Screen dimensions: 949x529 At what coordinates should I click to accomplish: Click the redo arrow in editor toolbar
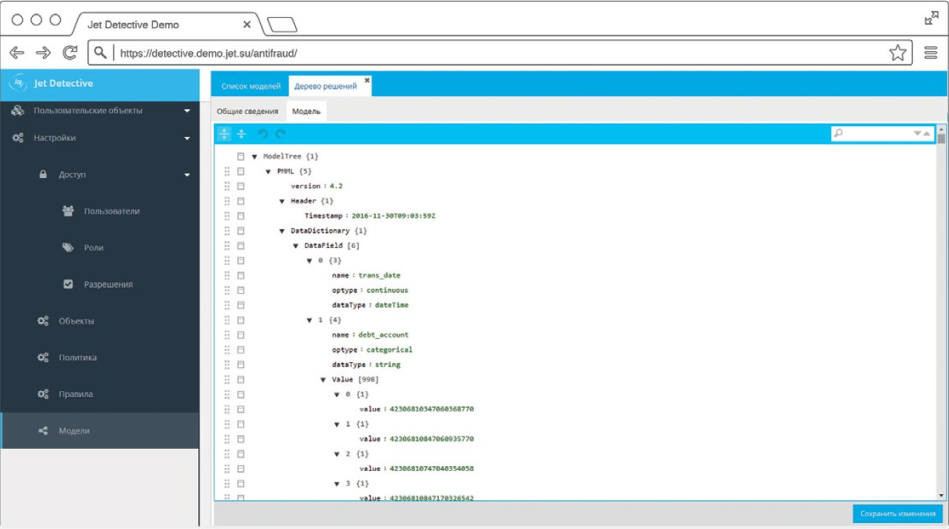280,134
